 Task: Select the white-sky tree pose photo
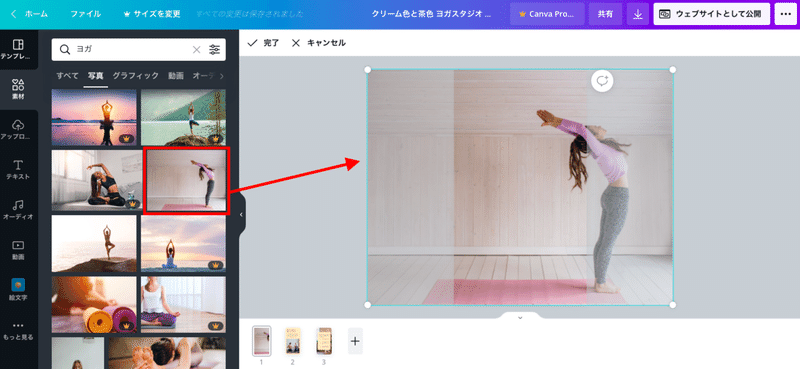pos(94,243)
